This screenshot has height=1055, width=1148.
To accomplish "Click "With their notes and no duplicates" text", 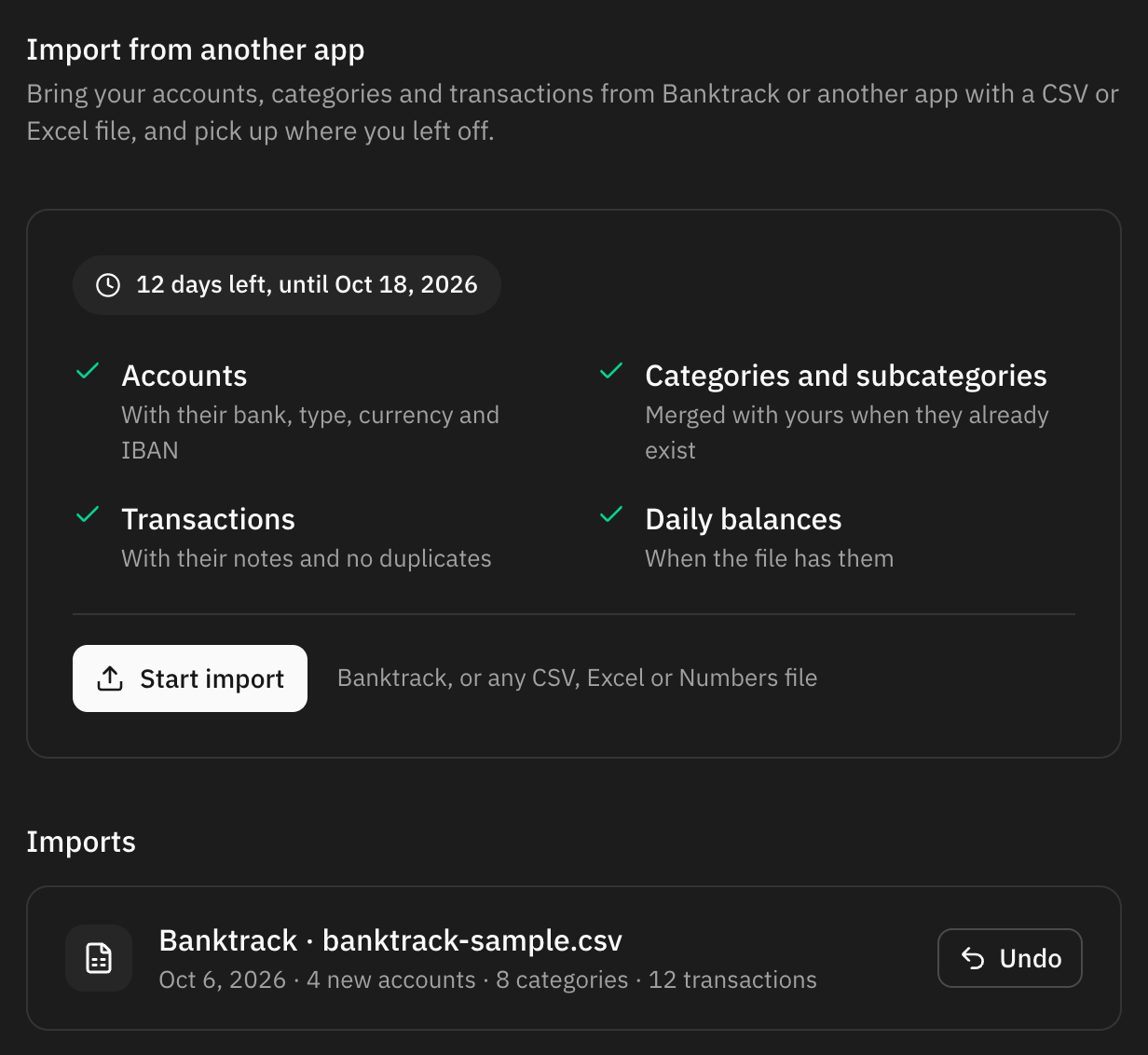I will click(x=307, y=558).
